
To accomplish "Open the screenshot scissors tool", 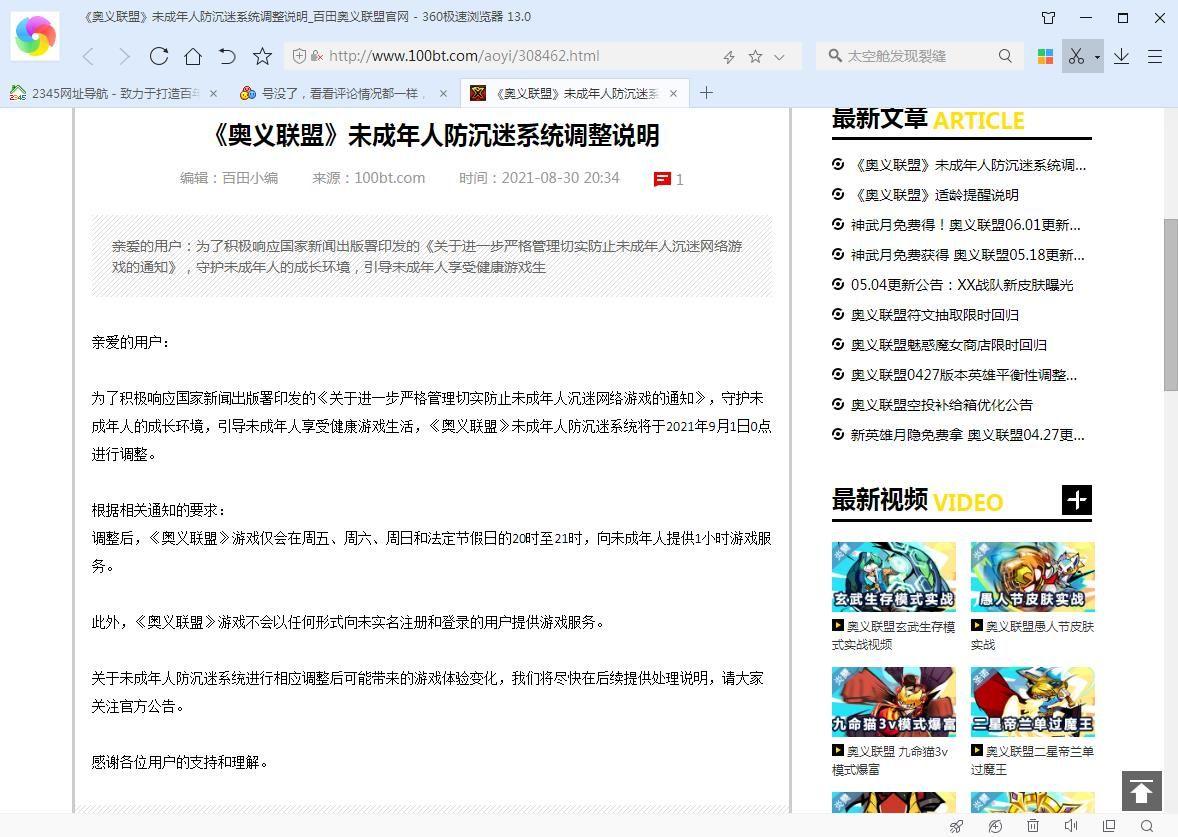I will pyautogui.click(x=1076, y=56).
